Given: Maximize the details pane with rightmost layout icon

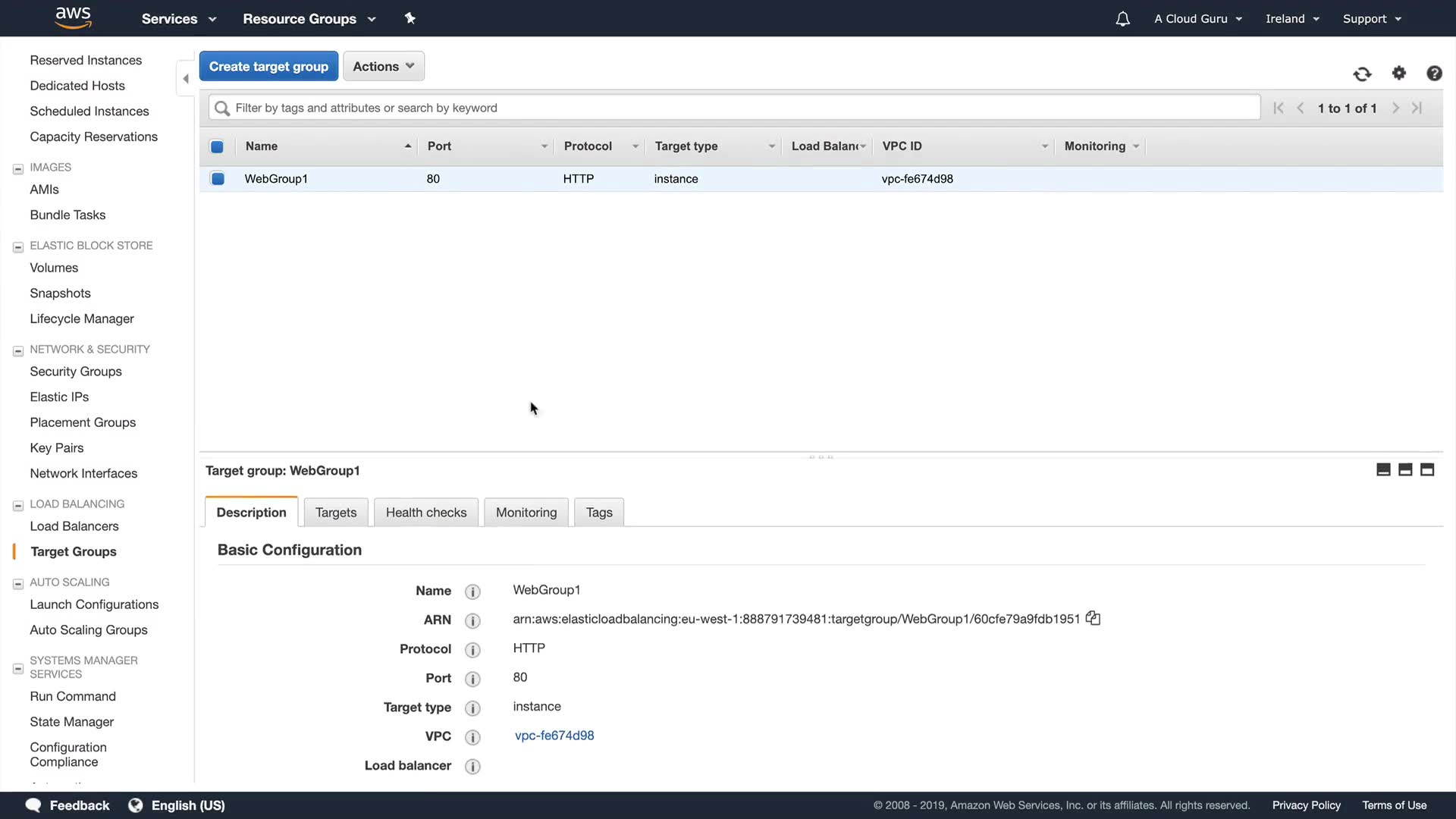Looking at the screenshot, I should click(x=1426, y=470).
